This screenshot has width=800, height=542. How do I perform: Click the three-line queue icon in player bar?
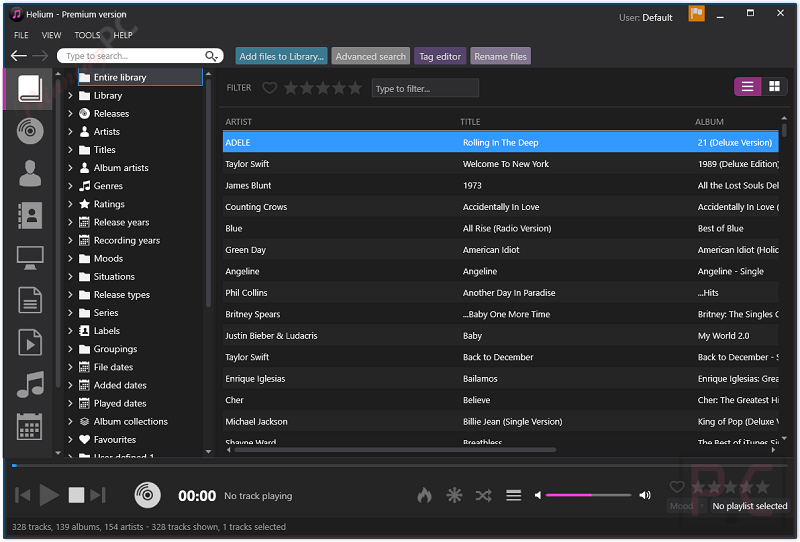513,495
